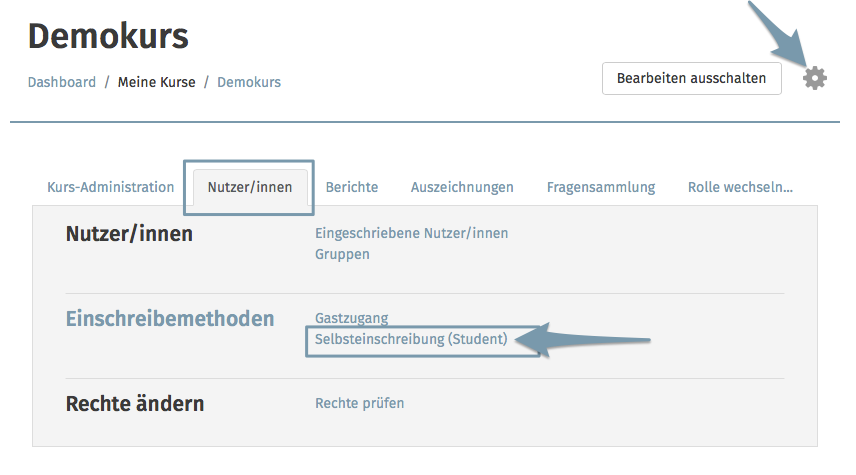The height and width of the screenshot is (475, 856).
Task: Open Gastzugang enrollment method
Action: (352, 317)
